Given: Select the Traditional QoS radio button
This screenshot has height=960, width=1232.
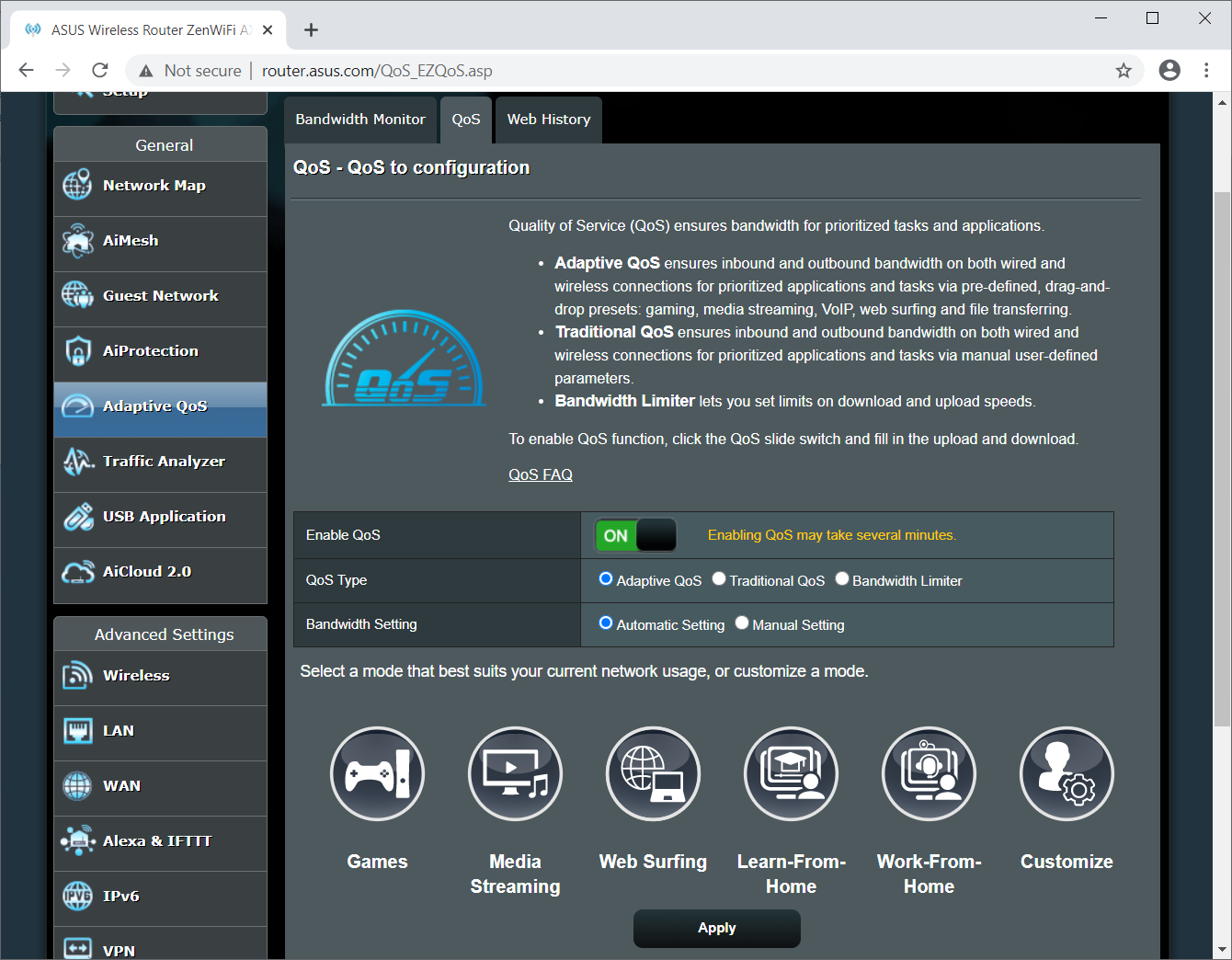Looking at the screenshot, I should point(719,579).
